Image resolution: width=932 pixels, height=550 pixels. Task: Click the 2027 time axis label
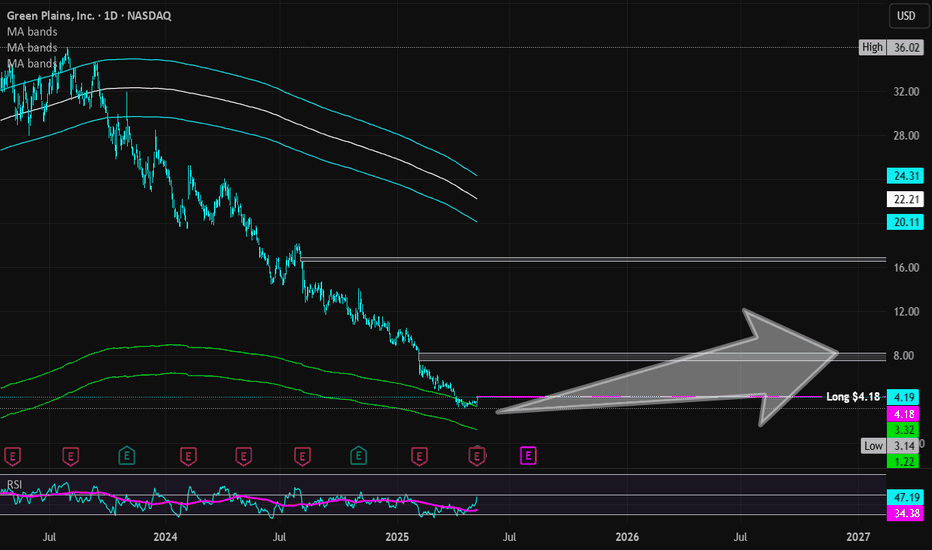(858, 537)
